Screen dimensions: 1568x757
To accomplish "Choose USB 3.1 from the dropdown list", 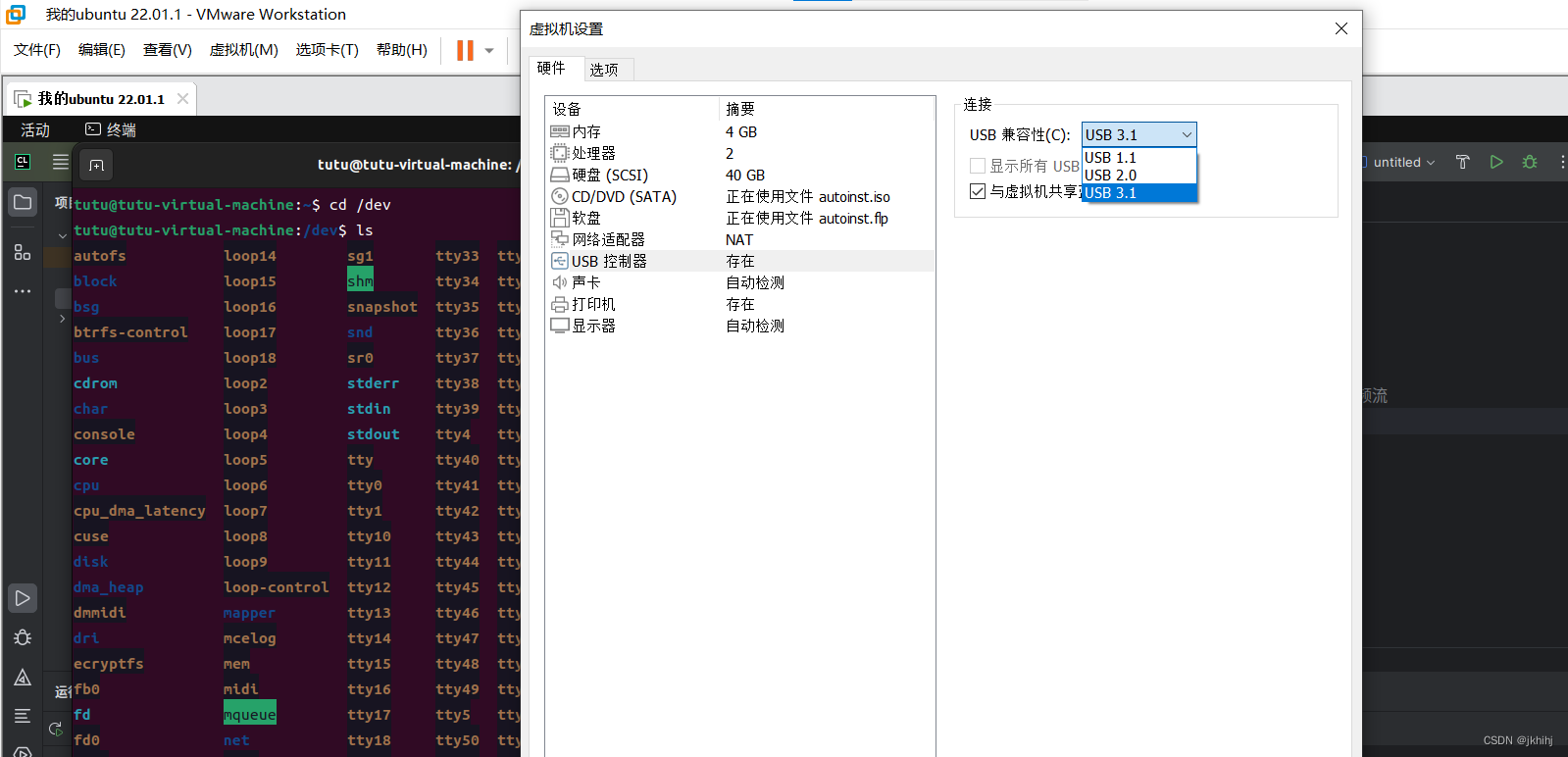I will tap(1138, 193).
